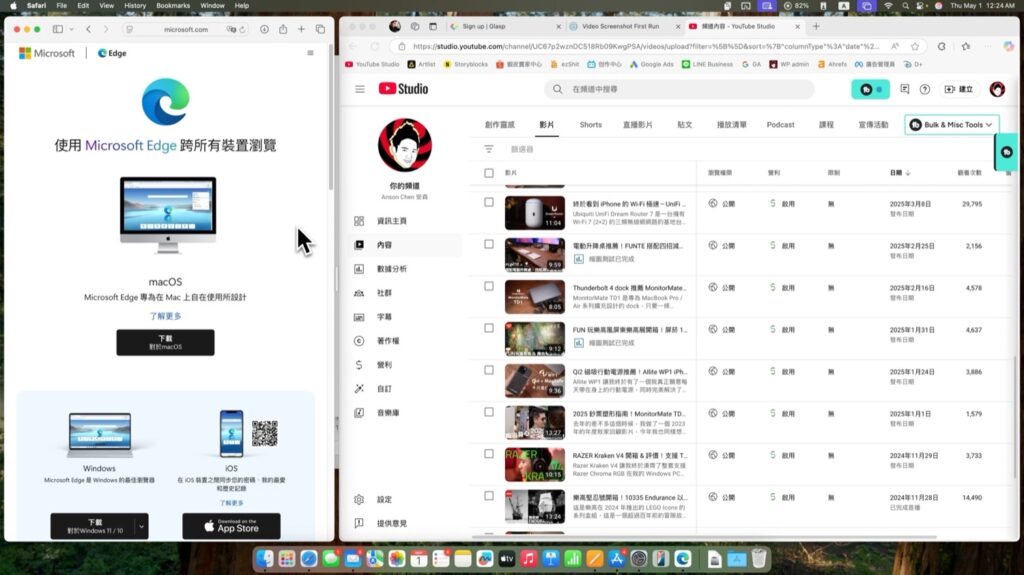
Task: Check the FUNTE desk video row checkbox
Action: tap(488, 244)
